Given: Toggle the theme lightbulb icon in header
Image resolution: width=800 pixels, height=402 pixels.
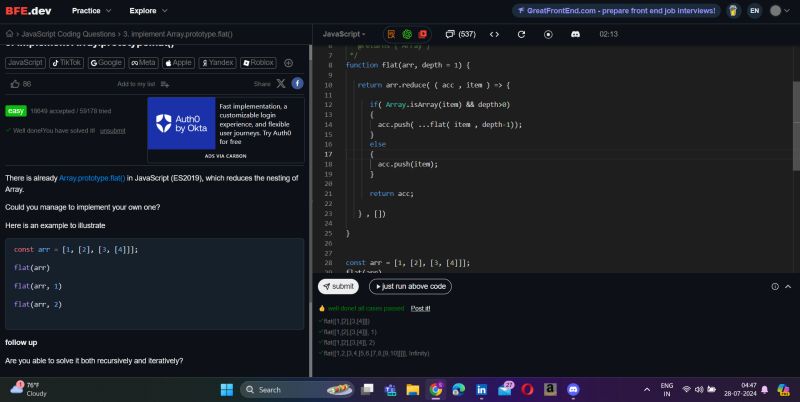Looking at the screenshot, I should click(x=733, y=11).
